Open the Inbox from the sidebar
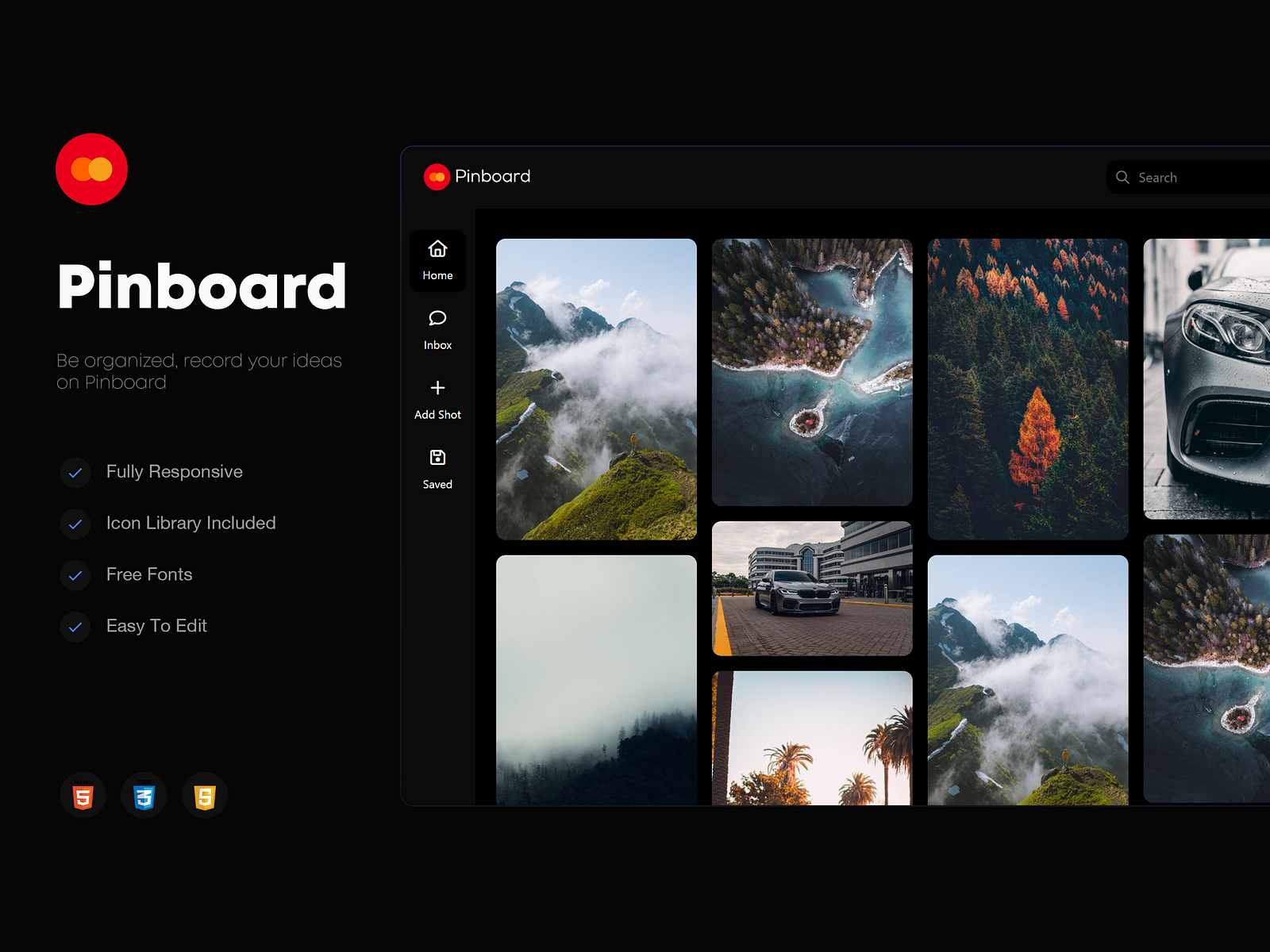The height and width of the screenshot is (952, 1270). 437,319
